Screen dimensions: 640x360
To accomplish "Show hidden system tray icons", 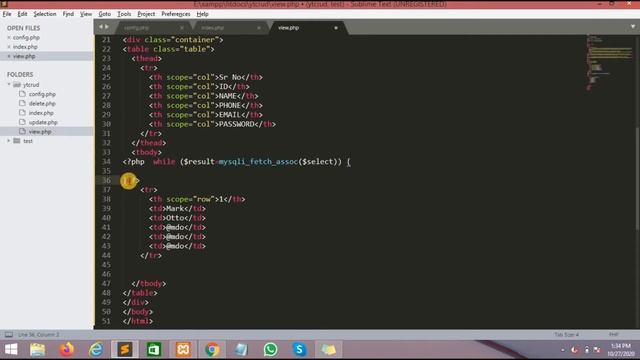I will pyautogui.click(x=563, y=350).
